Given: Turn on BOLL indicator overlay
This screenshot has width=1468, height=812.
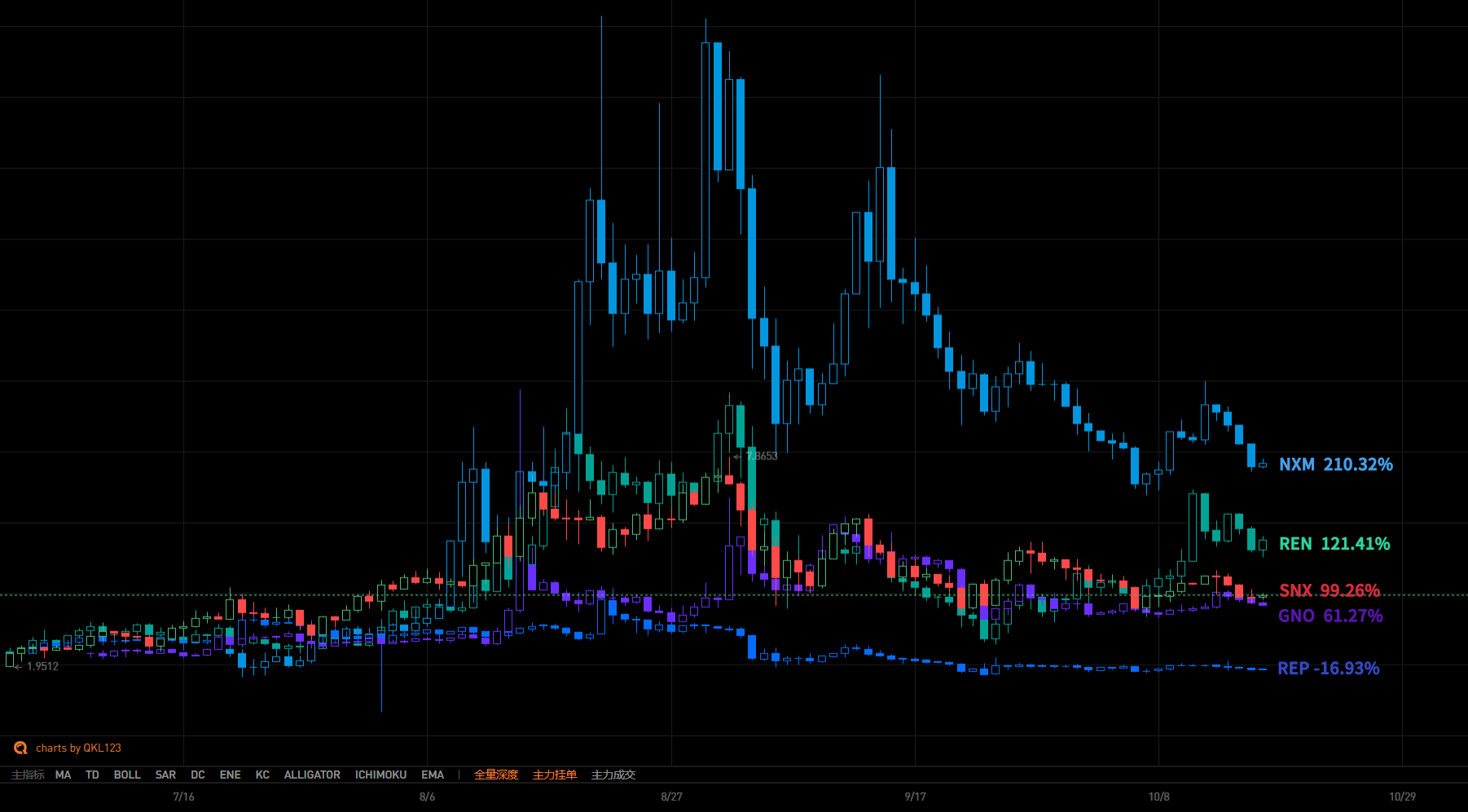Looking at the screenshot, I should pos(127,775).
